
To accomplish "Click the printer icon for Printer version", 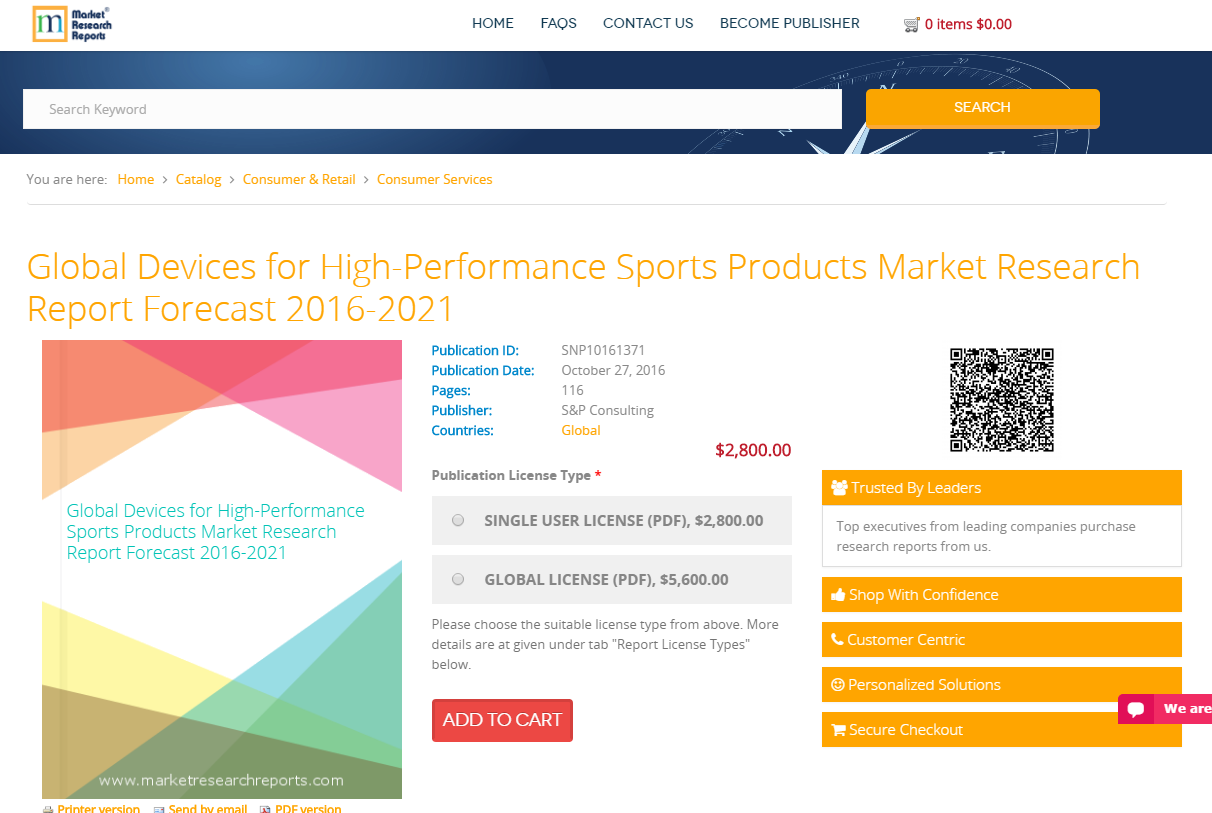I will 48,809.
